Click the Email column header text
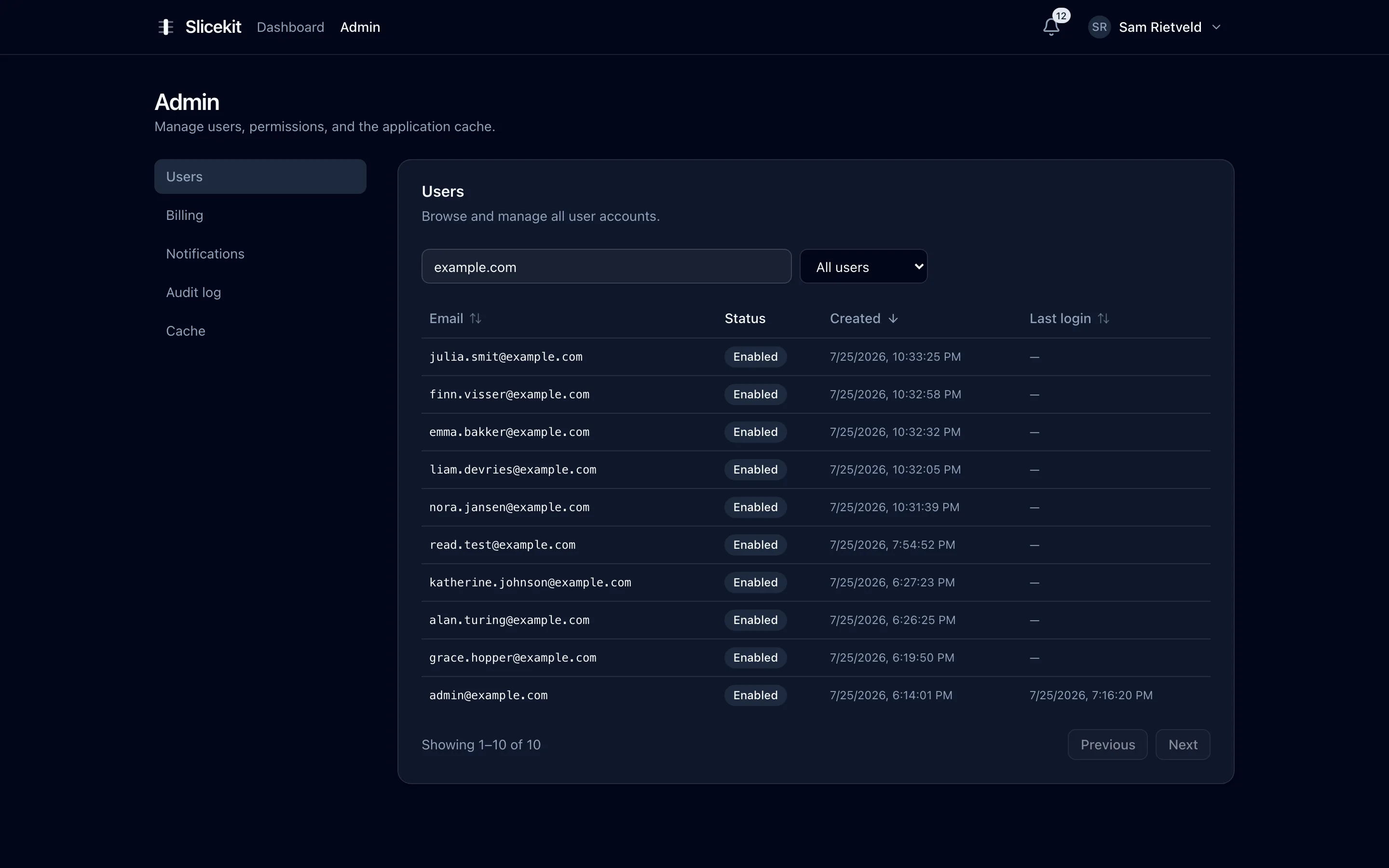 coord(446,319)
